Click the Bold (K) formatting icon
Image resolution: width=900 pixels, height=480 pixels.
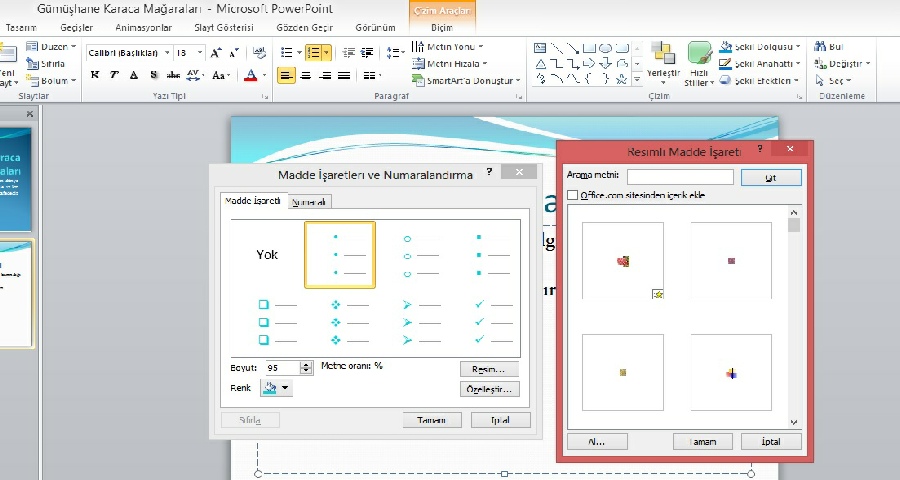coord(95,75)
